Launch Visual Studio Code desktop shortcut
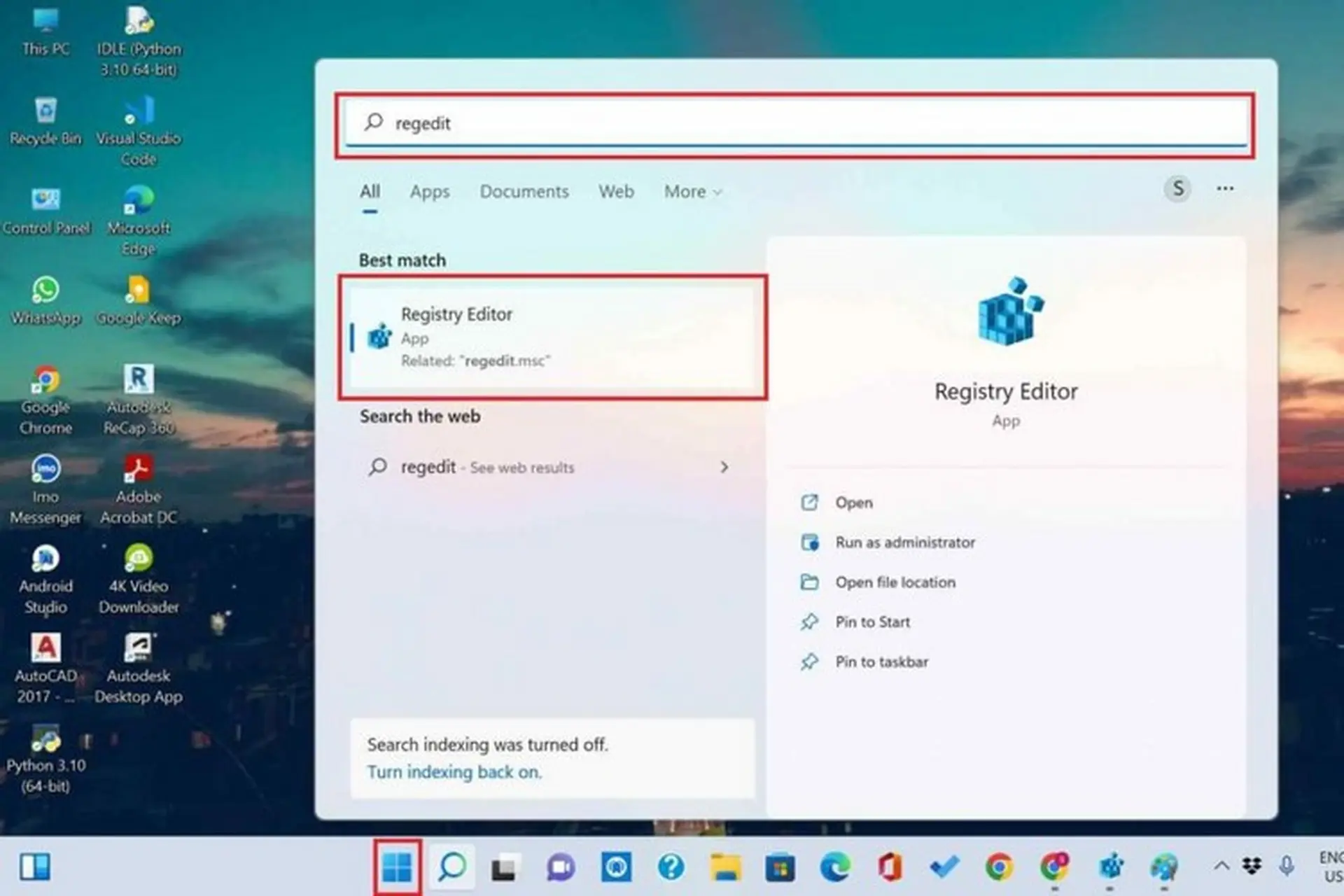This screenshot has height=896, width=1344. click(139, 131)
